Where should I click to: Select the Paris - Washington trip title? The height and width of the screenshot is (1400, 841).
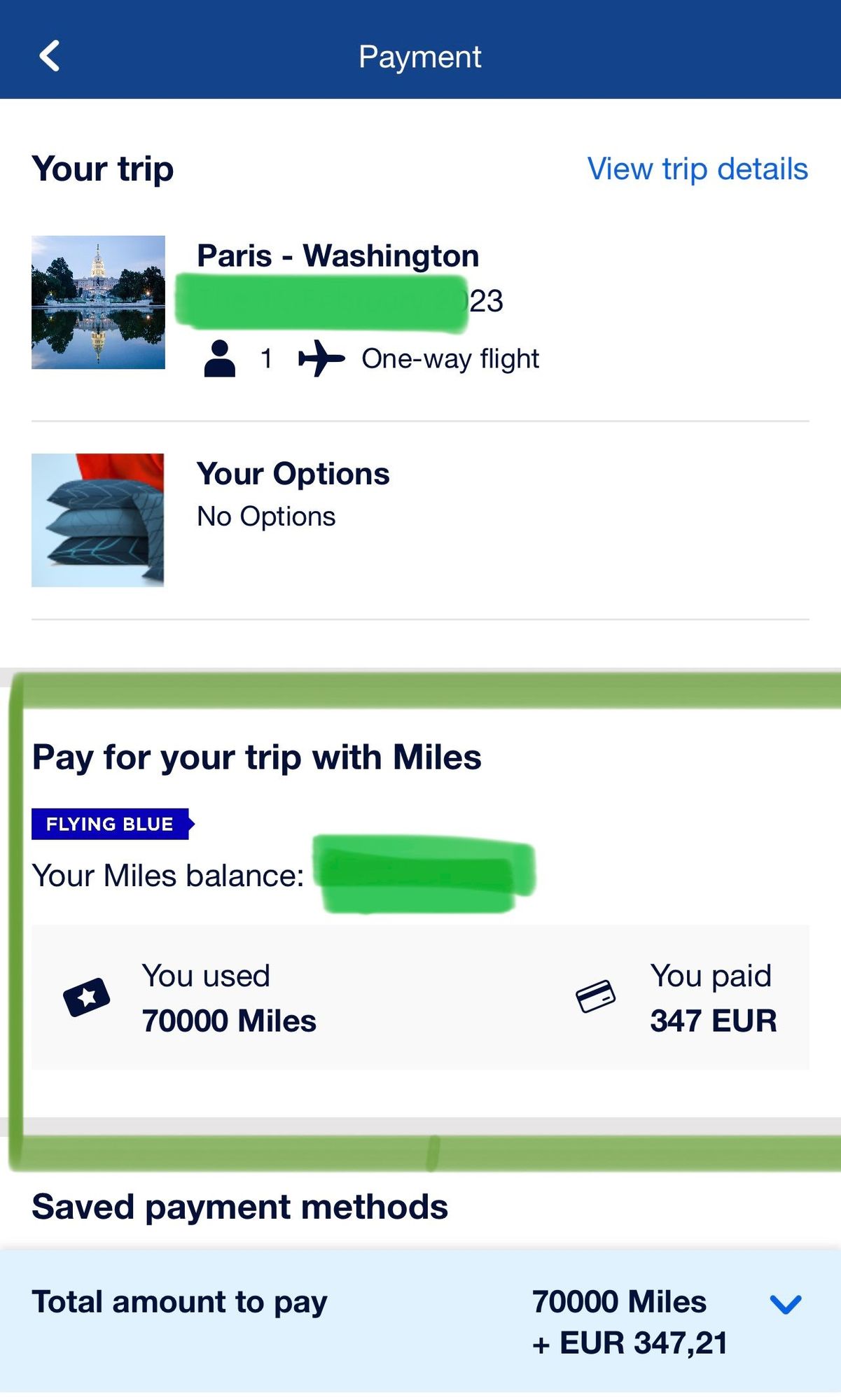(338, 255)
